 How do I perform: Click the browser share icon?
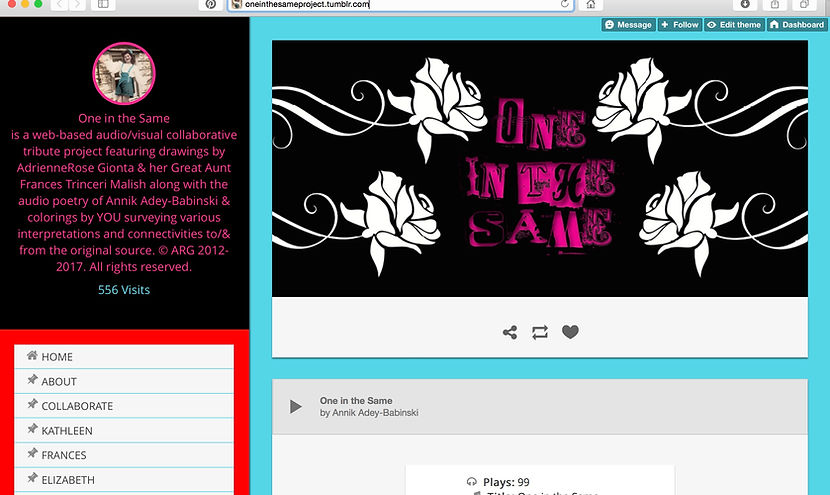774,4
